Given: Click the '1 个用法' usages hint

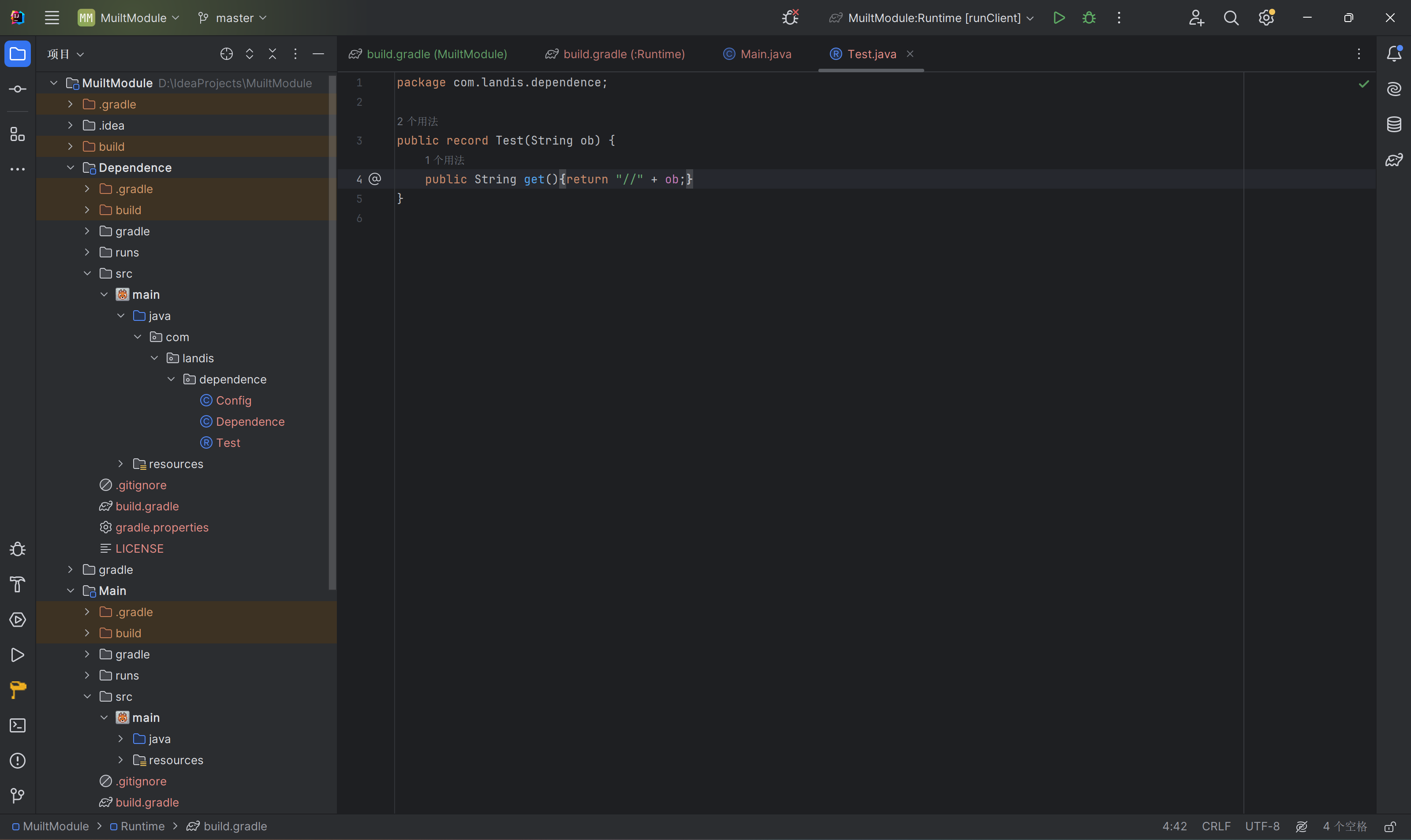Looking at the screenshot, I should (444, 160).
